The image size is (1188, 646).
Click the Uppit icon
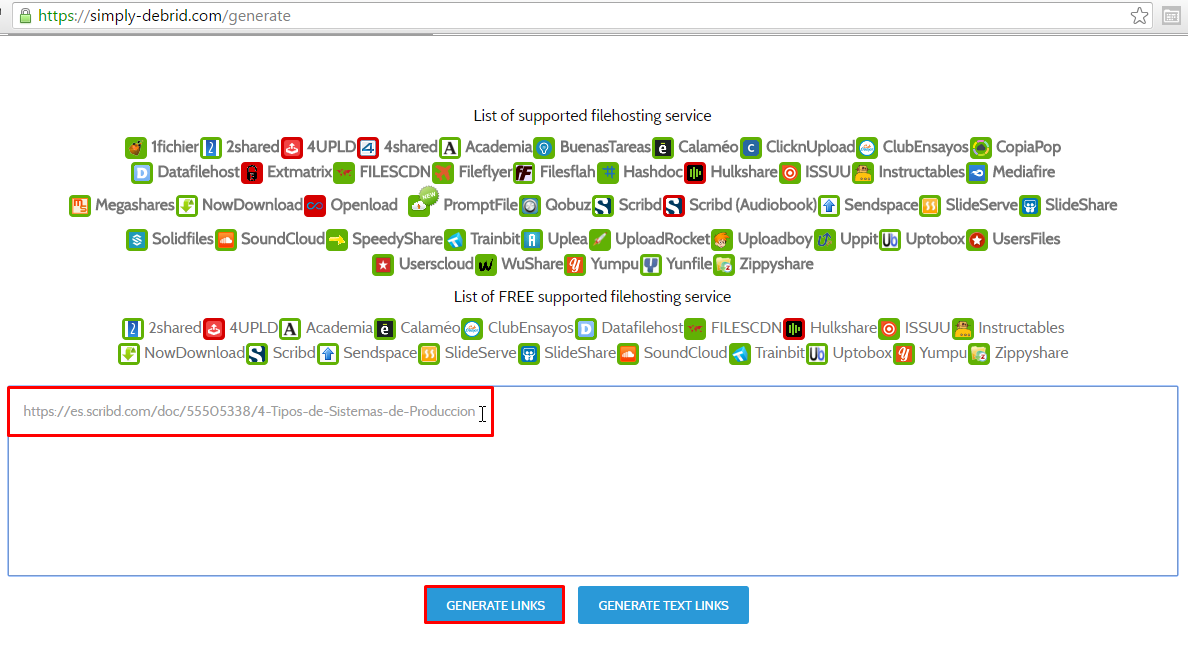(825, 239)
